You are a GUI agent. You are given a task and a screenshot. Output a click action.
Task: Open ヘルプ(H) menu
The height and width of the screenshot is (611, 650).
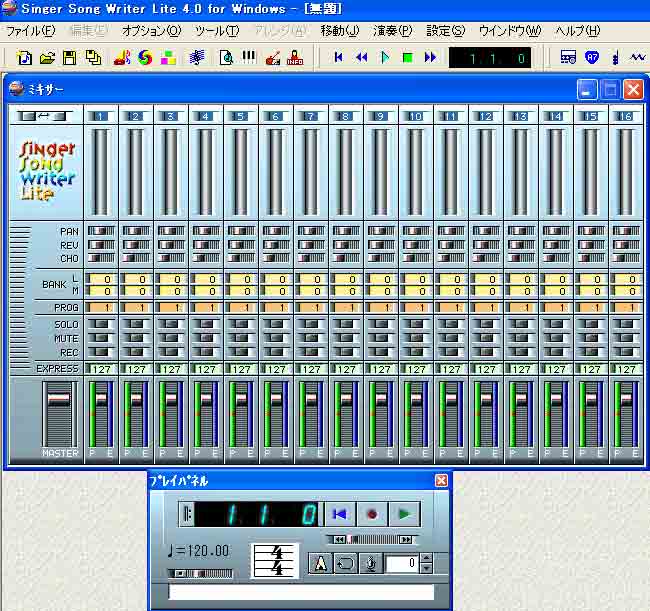coord(577,31)
